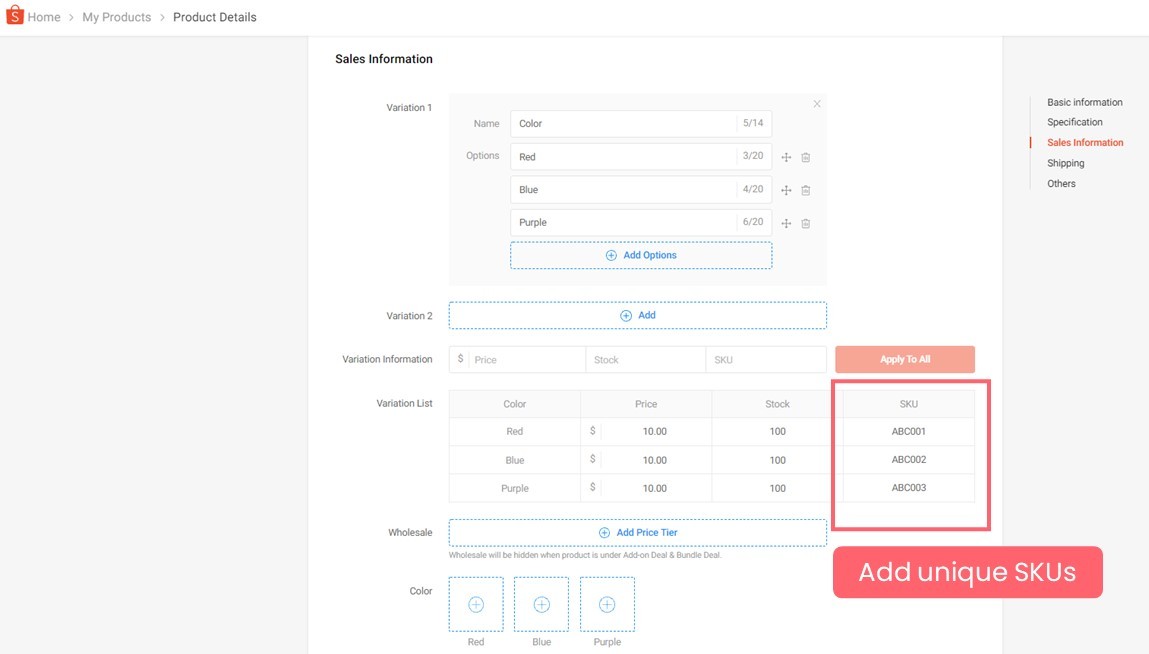
Task: Delete the Purple option
Action: click(805, 224)
